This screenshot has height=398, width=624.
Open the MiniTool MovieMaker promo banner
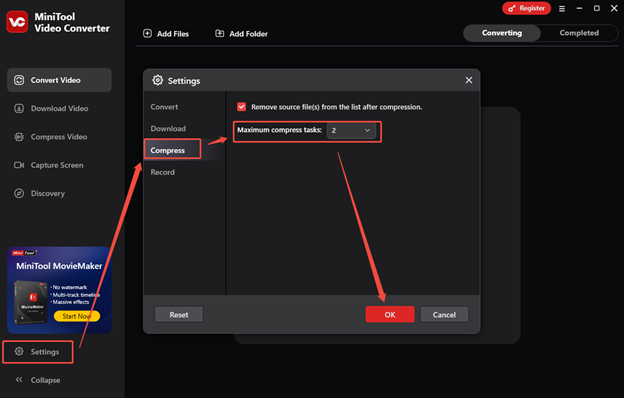[x=59, y=290]
